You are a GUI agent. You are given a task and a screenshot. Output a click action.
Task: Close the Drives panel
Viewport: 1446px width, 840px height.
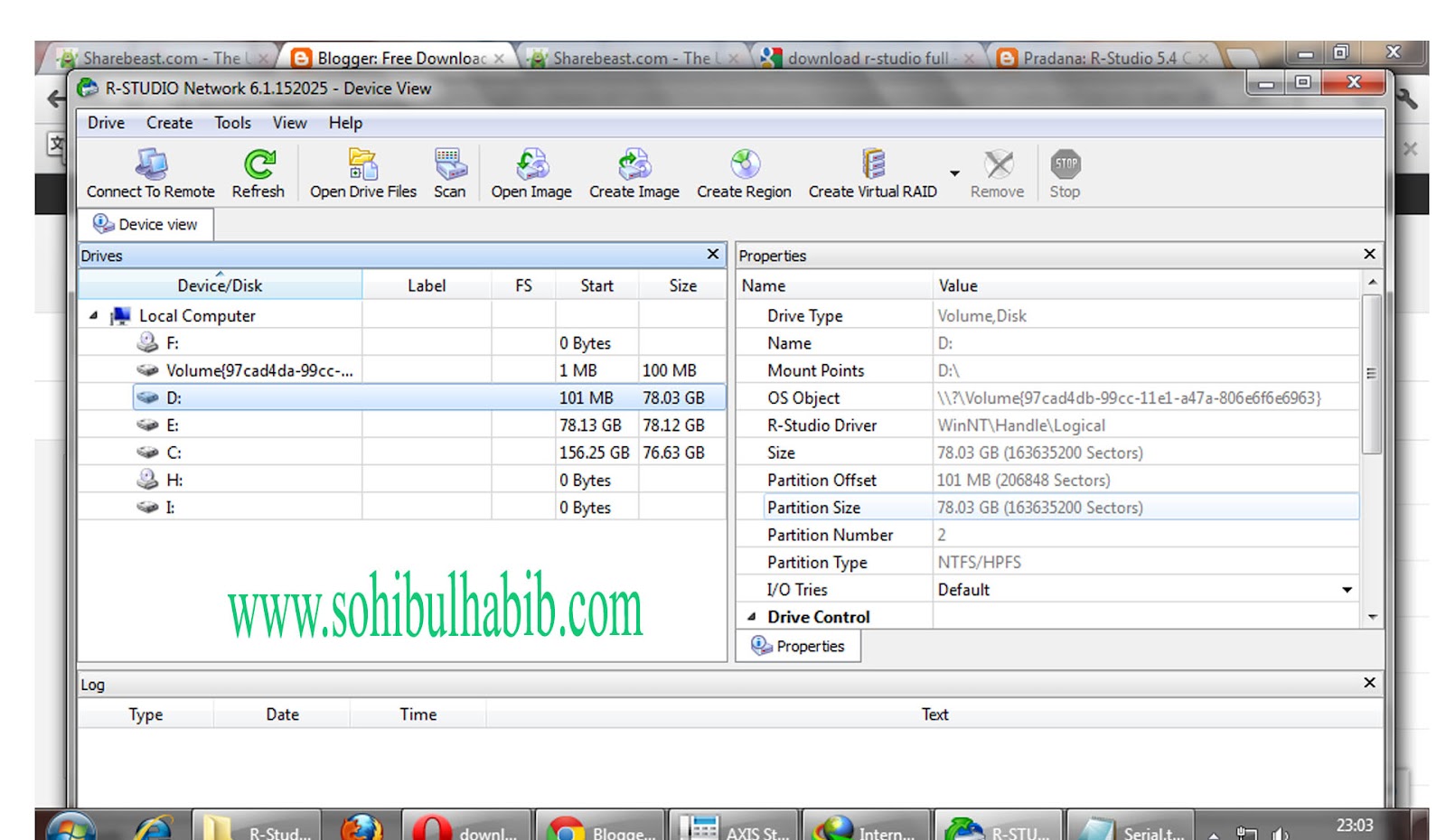click(713, 255)
